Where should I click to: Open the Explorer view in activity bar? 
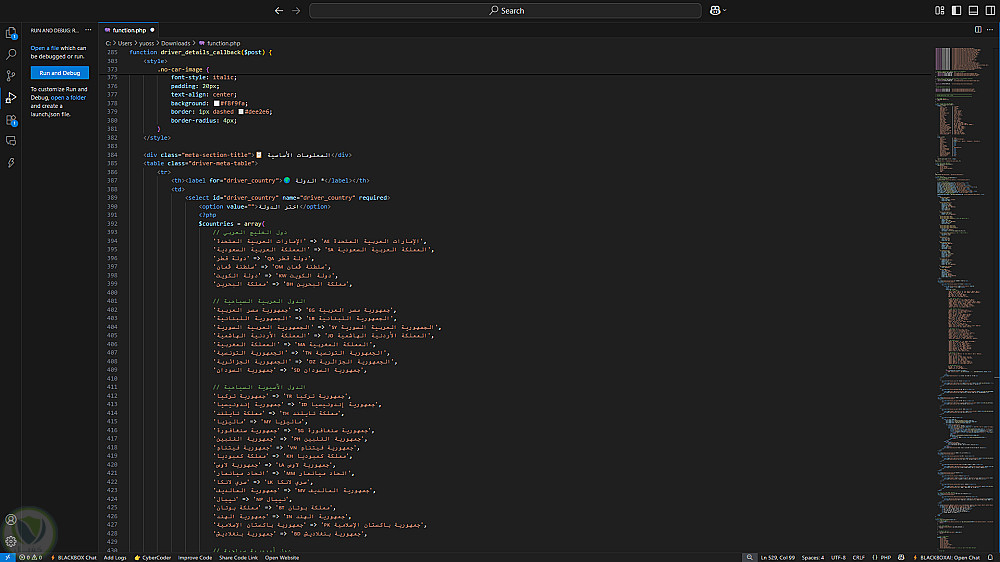coord(11,32)
